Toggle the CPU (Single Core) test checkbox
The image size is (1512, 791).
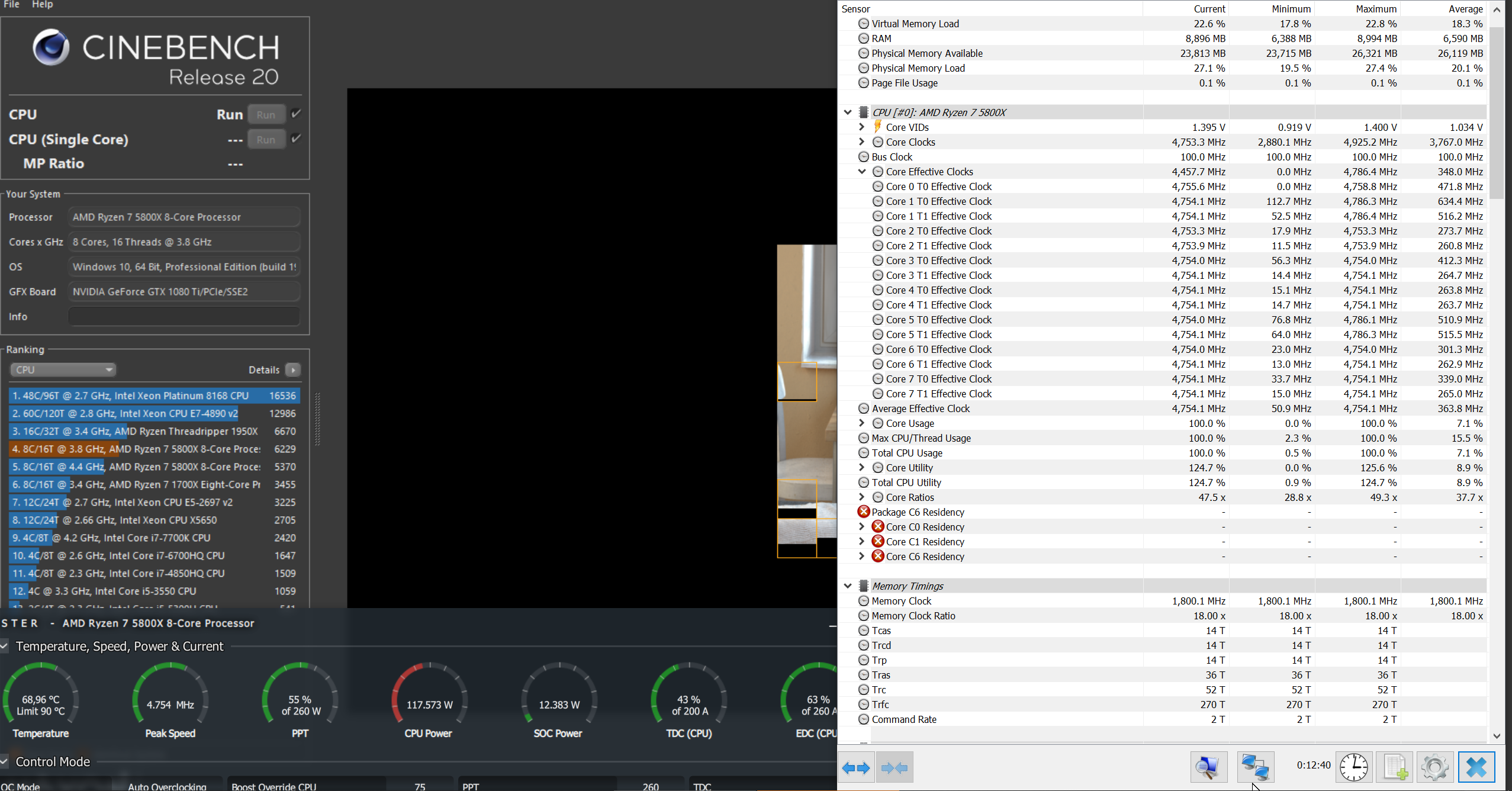[x=297, y=139]
